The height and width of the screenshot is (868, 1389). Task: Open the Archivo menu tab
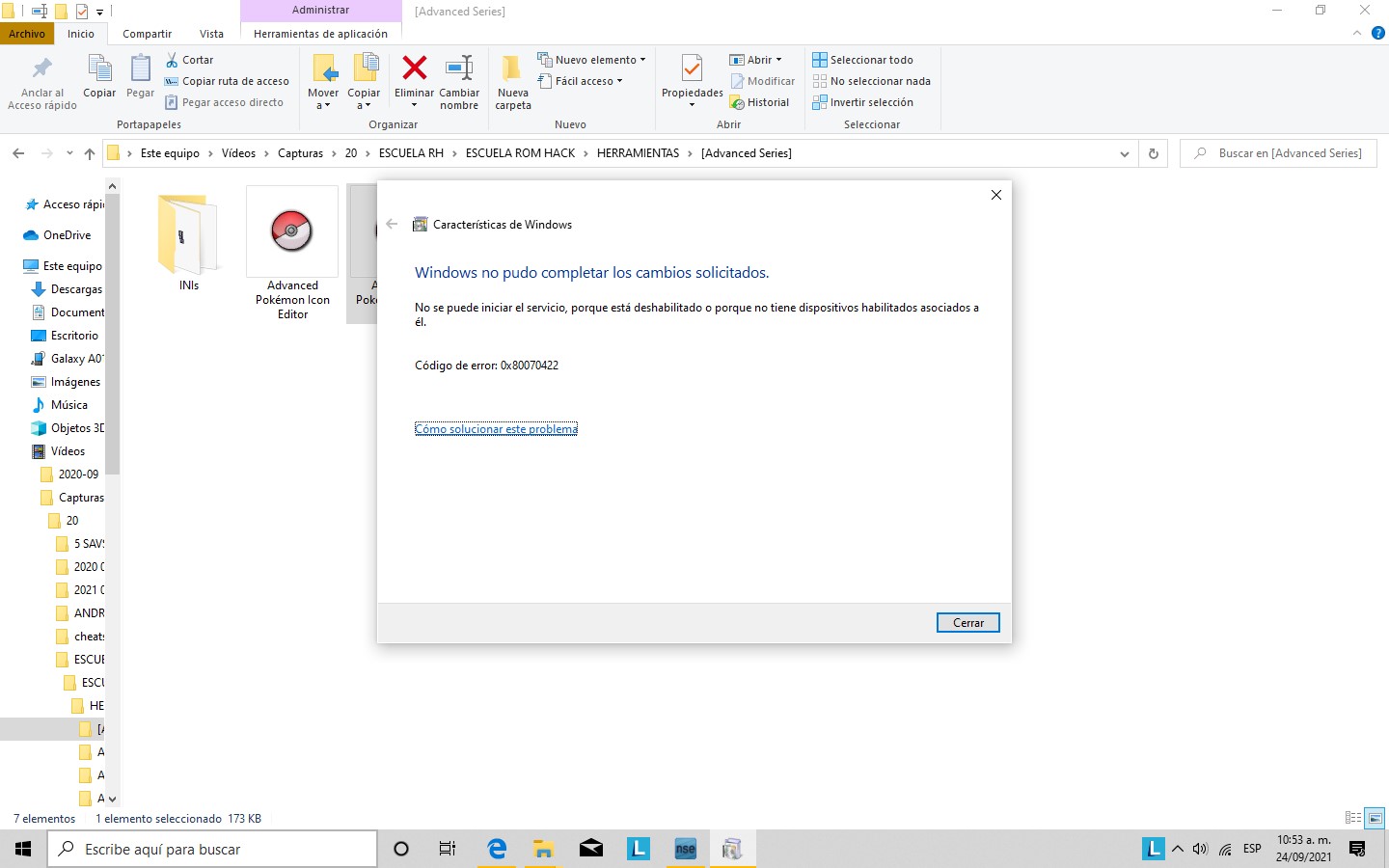27,34
